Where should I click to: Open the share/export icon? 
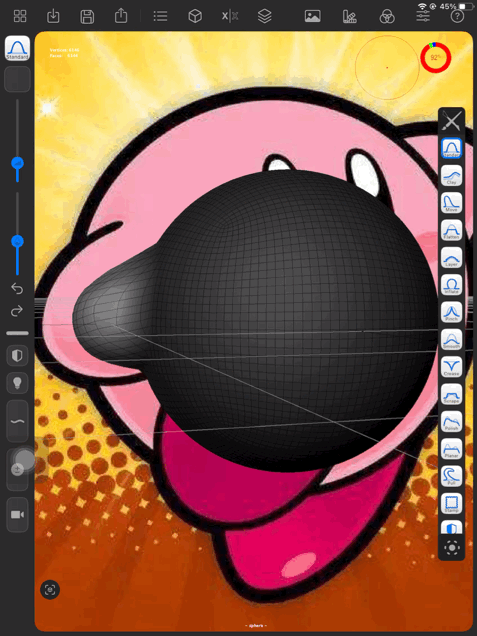(x=121, y=16)
